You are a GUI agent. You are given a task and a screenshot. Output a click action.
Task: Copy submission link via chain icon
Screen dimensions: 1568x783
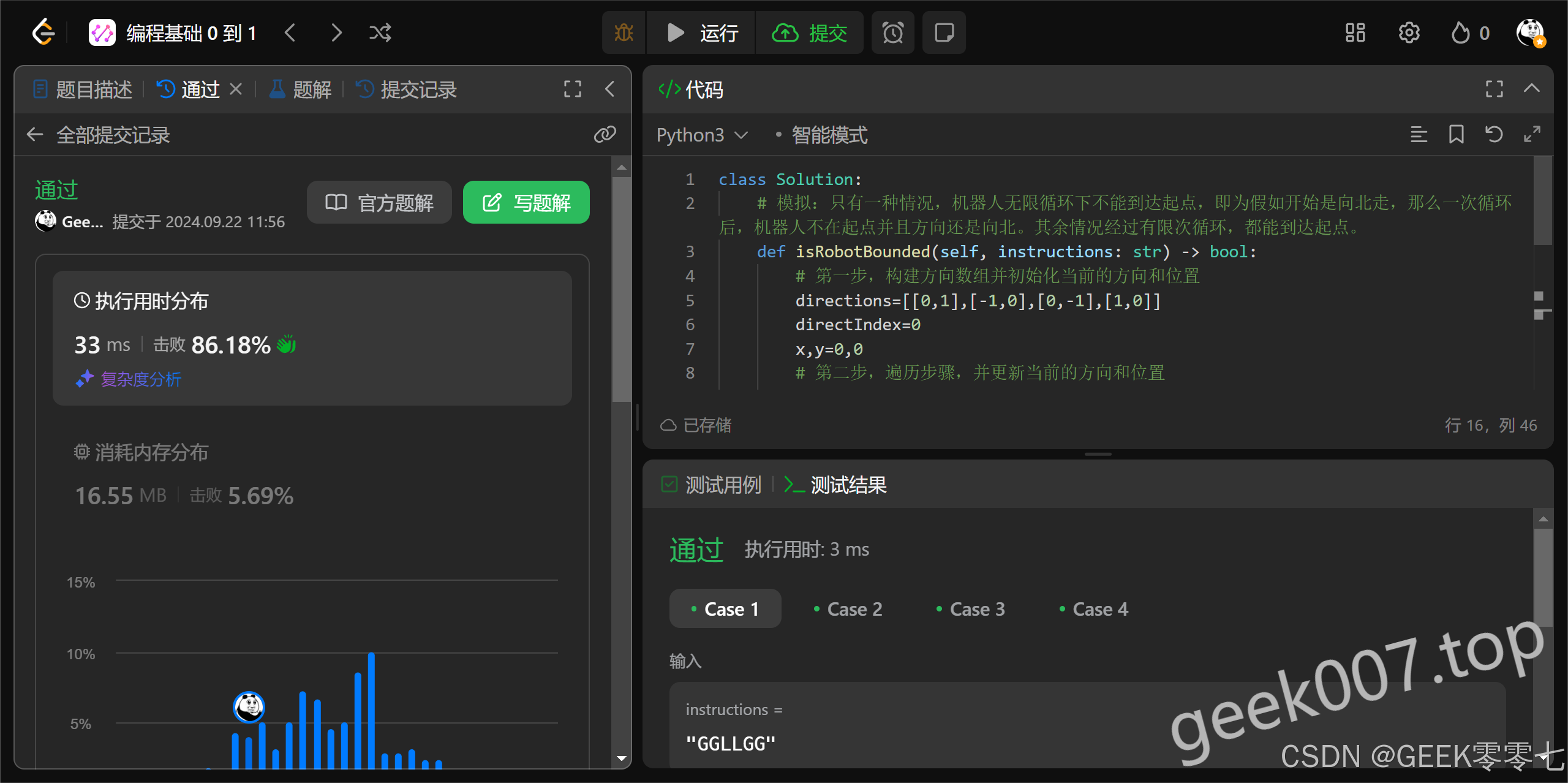click(605, 134)
